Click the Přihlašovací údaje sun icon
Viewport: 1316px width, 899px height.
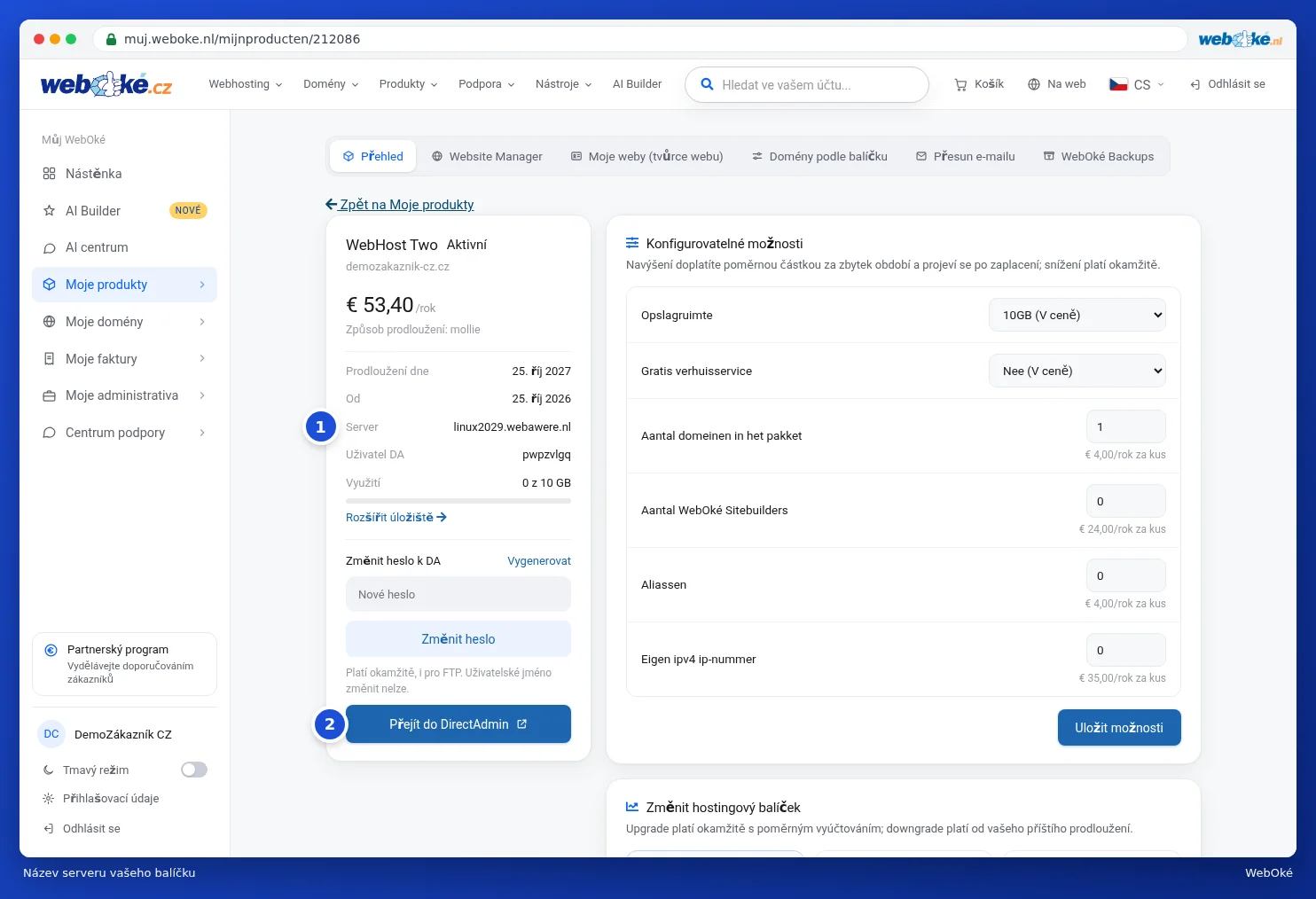(x=49, y=799)
